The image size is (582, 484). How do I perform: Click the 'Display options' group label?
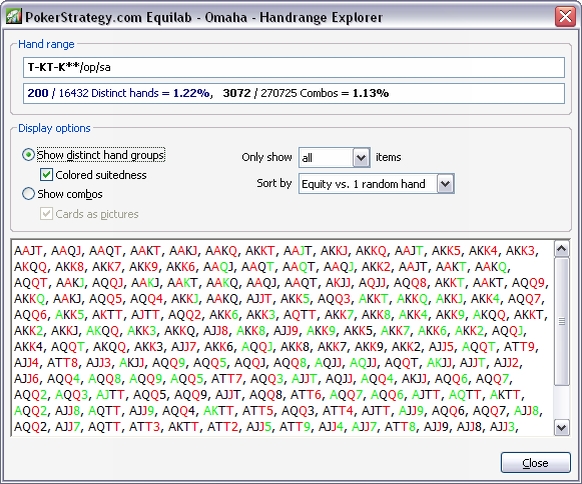(54, 128)
